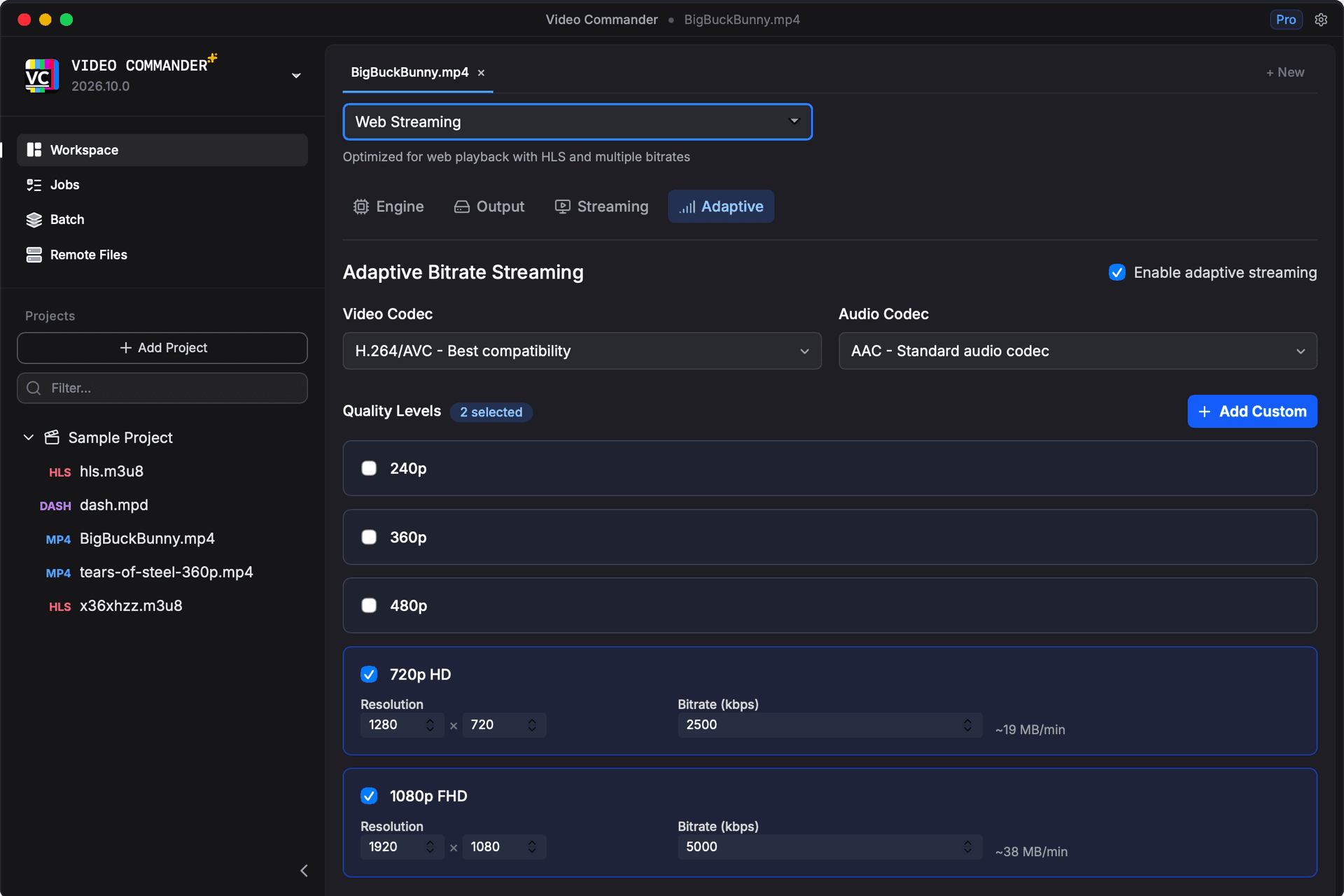
Task: Click the Add Project button
Action: pos(162,348)
